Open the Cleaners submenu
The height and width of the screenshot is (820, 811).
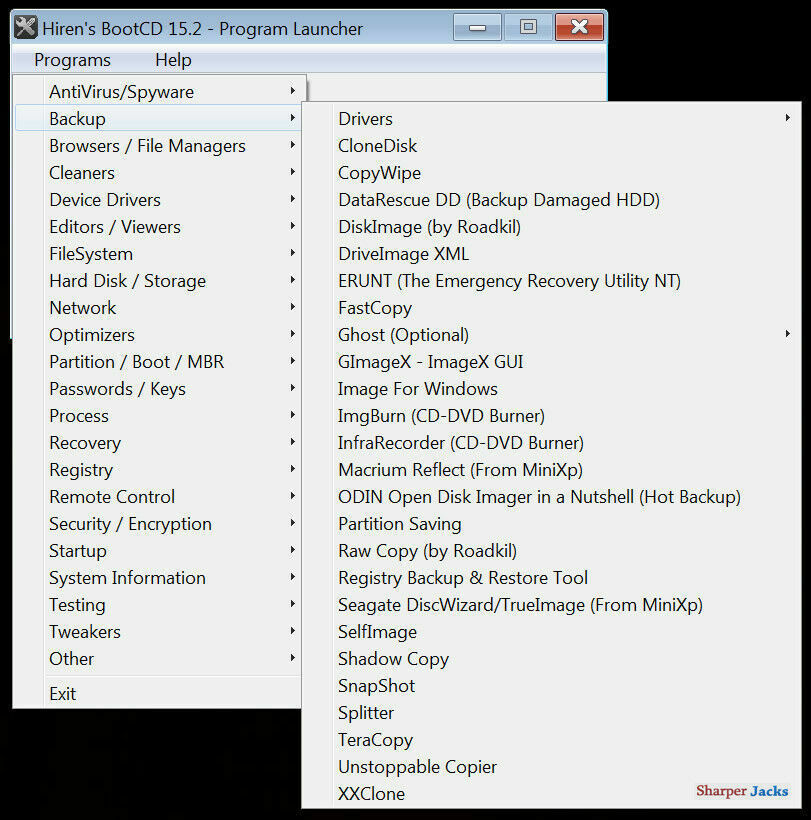[x=157, y=173]
